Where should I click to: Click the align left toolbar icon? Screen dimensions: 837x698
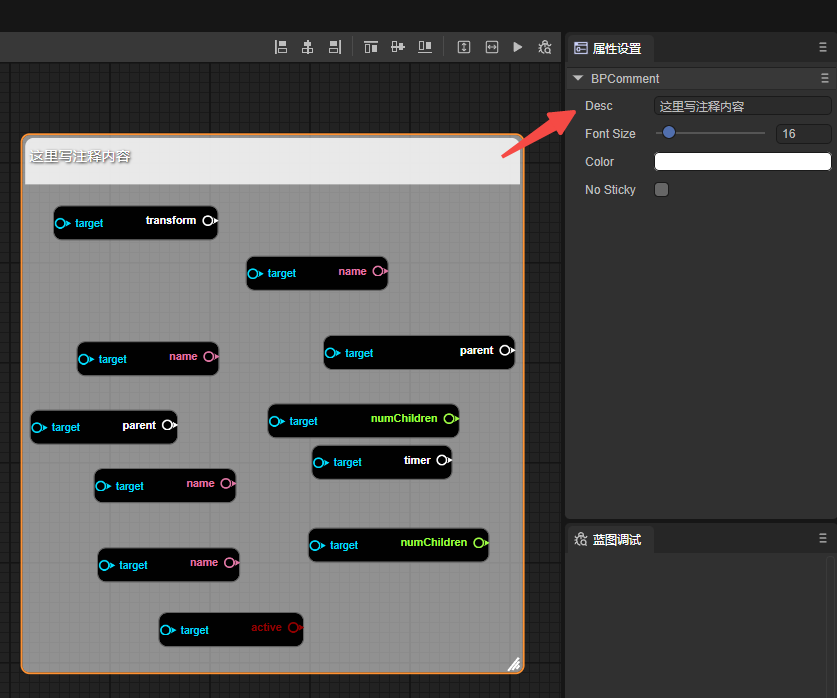point(281,47)
